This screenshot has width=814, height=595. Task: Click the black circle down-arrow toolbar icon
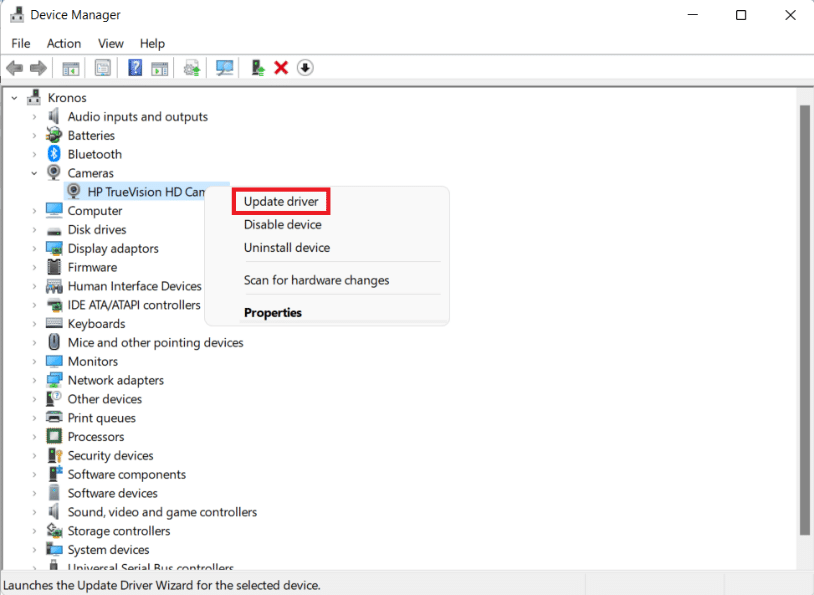[x=306, y=68]
